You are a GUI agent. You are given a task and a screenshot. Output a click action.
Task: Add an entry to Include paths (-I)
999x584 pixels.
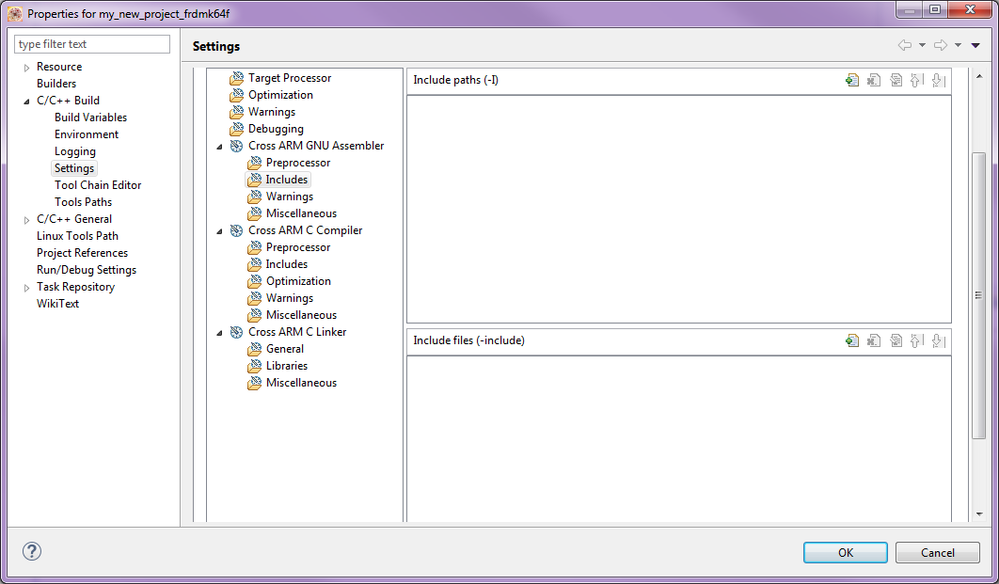(x=852, y=80)
